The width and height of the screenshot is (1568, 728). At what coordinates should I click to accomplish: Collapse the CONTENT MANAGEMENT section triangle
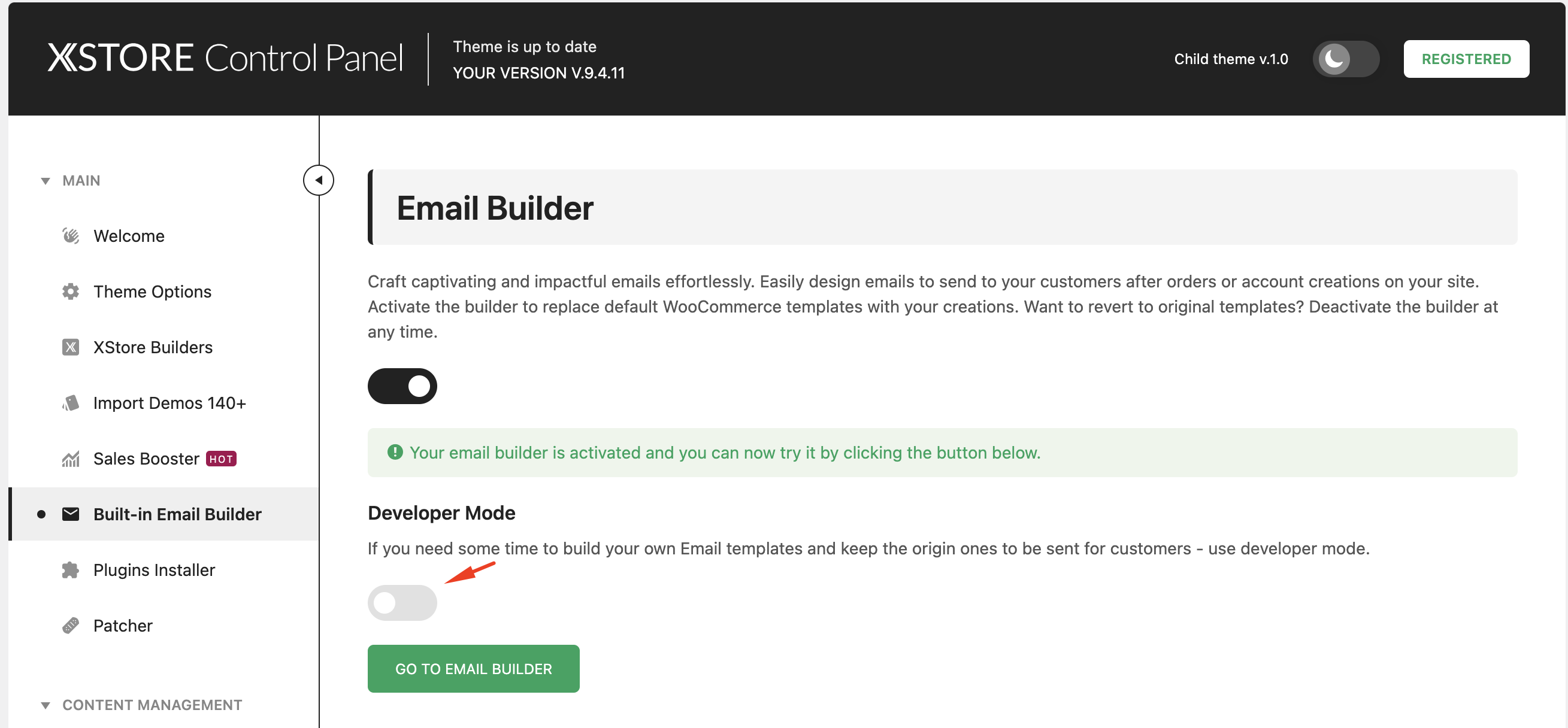45,705
